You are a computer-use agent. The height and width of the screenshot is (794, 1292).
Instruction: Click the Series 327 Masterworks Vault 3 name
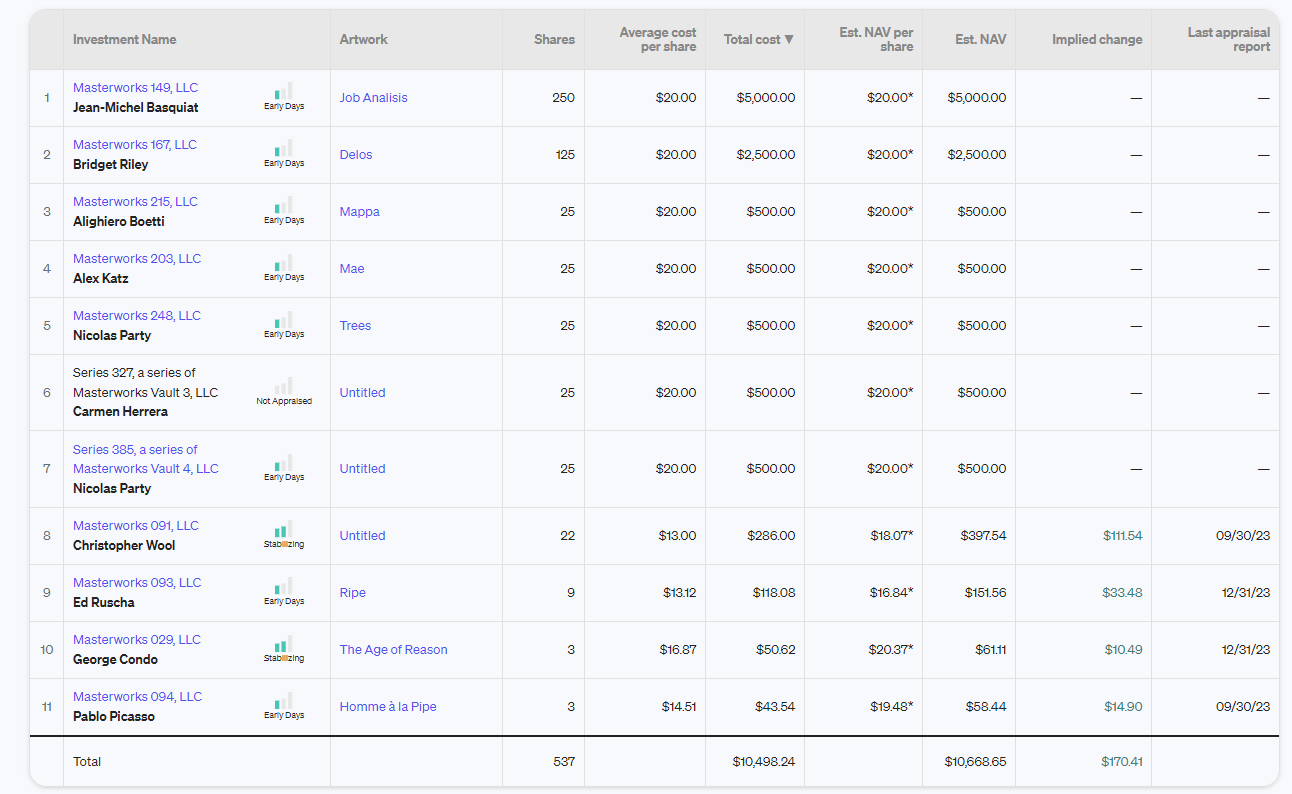(146, 383)
